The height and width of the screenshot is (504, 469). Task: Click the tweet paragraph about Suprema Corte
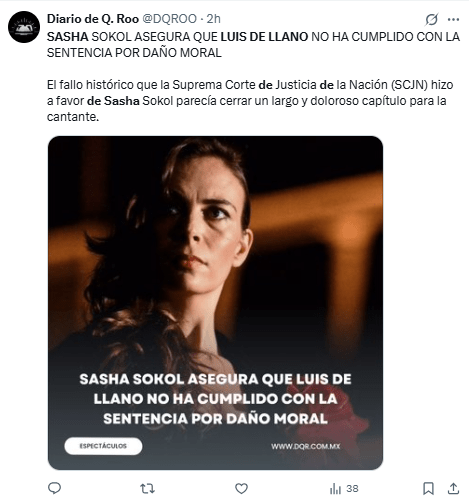click(x=250, y=101)
